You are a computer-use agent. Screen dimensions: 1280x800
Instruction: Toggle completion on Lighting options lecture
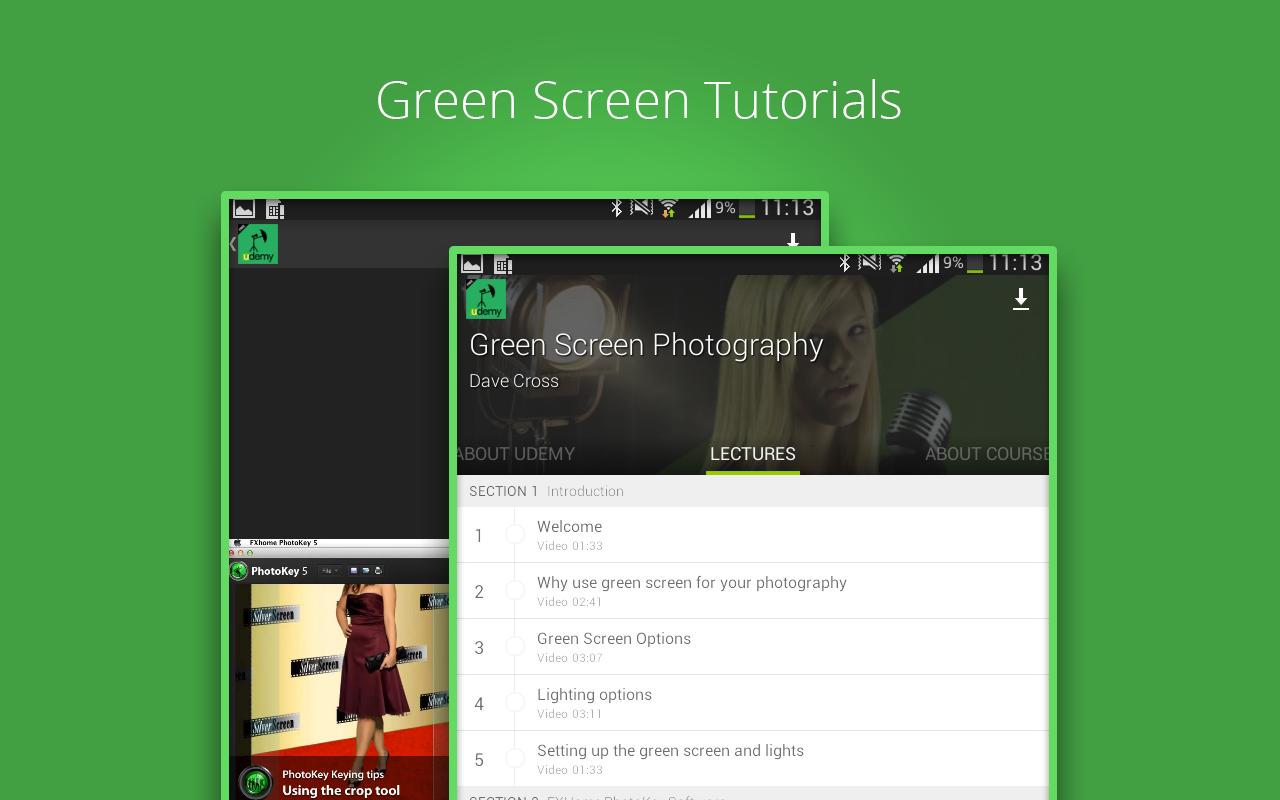pyautogui.click(x=516, y=702)
